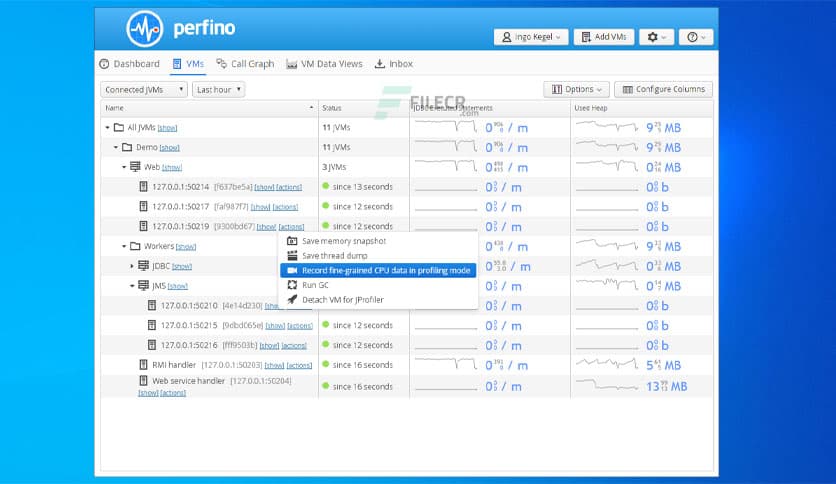Open actions link for 127.0.0.1:50214

tap(289, 187)
